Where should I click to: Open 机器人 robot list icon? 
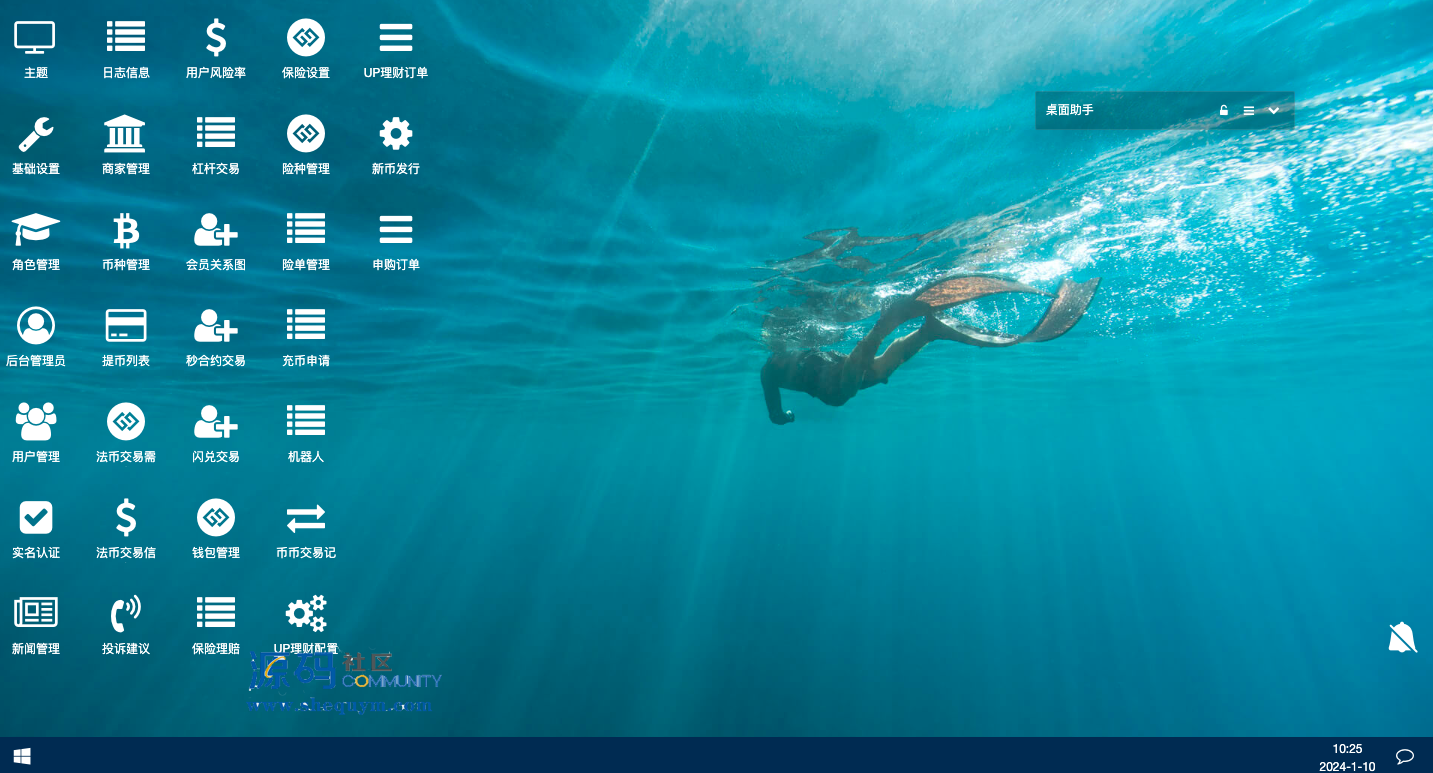[x=306, y=422]
